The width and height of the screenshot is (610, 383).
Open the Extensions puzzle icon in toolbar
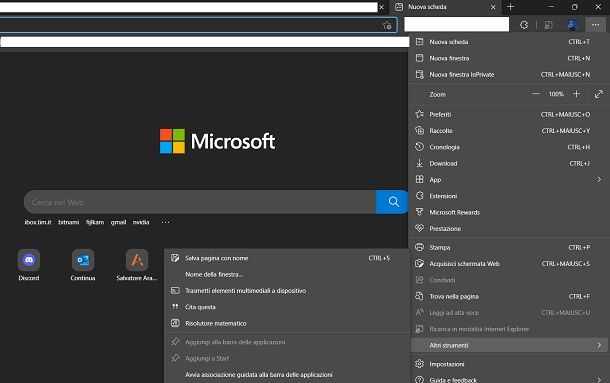tap(524, 25)
